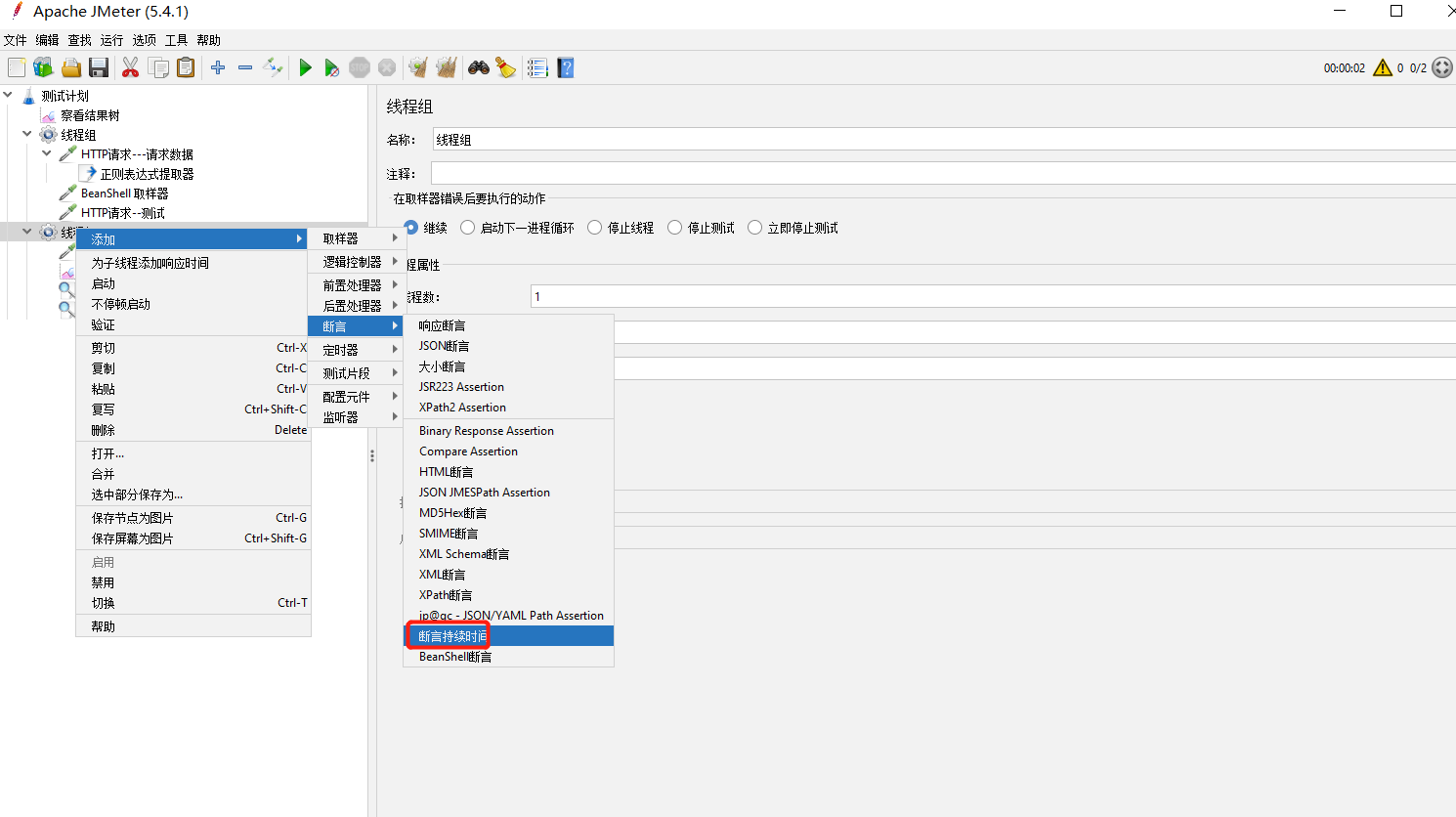This screenshot has height=817, width=1456.
Task: Click the Clear results broom icon
Action: (418, 67)
